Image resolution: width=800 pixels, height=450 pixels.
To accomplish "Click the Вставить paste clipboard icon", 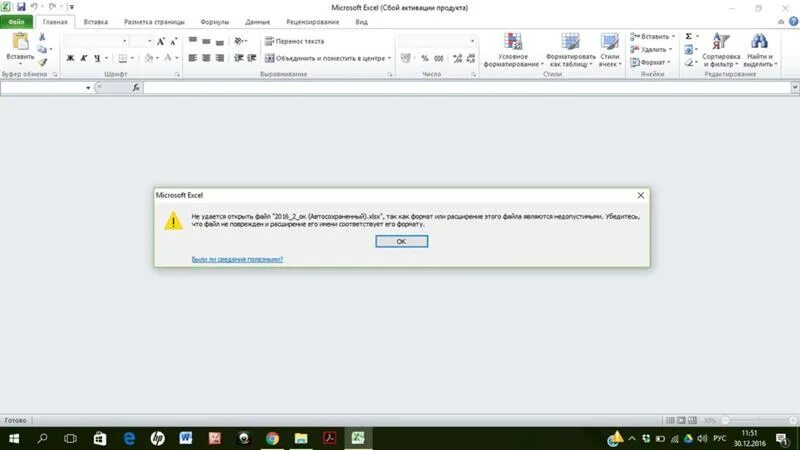I will 20,41.
